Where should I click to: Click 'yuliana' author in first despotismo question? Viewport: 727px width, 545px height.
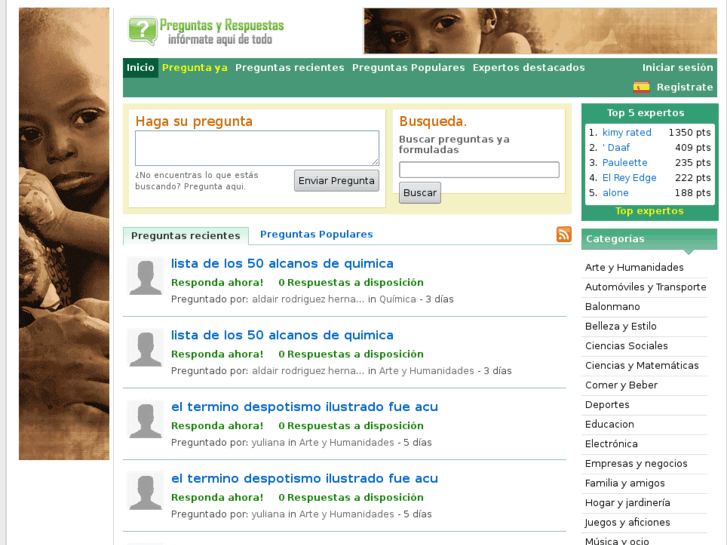pos(268,442)
